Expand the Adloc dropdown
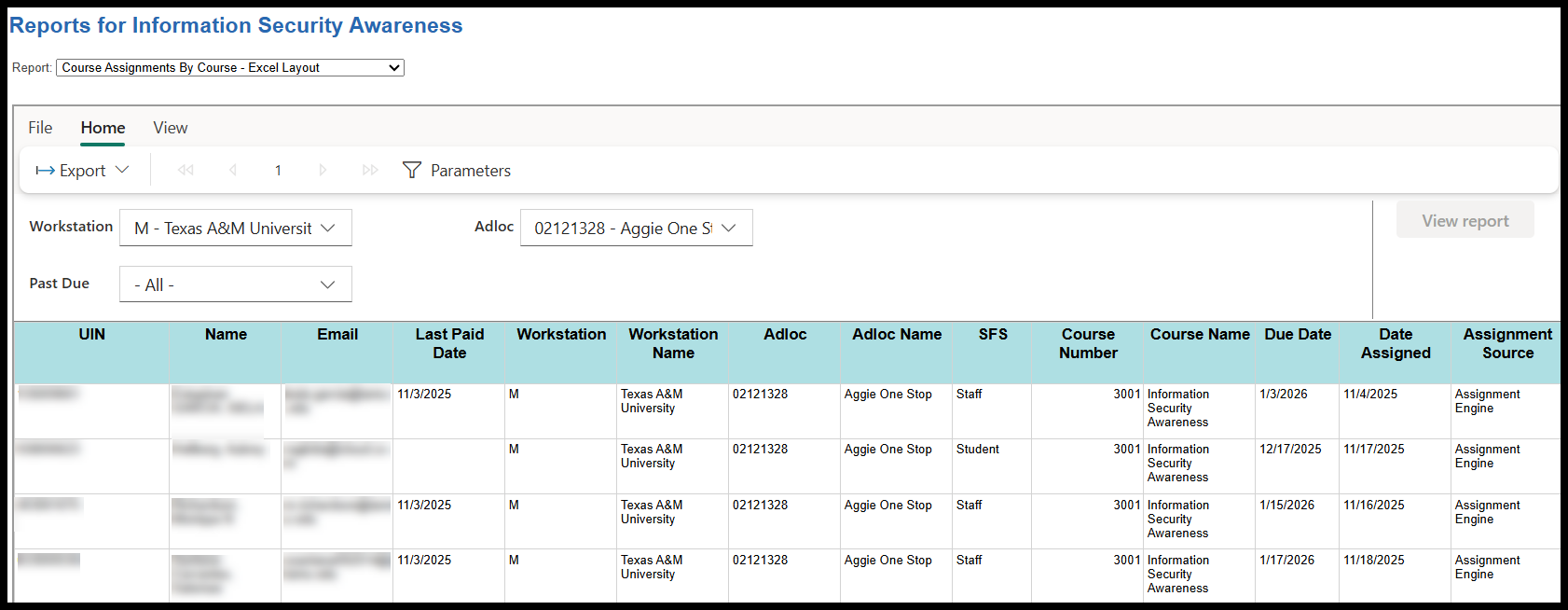This screenshot has width=1568, height=610. (636, 229)
